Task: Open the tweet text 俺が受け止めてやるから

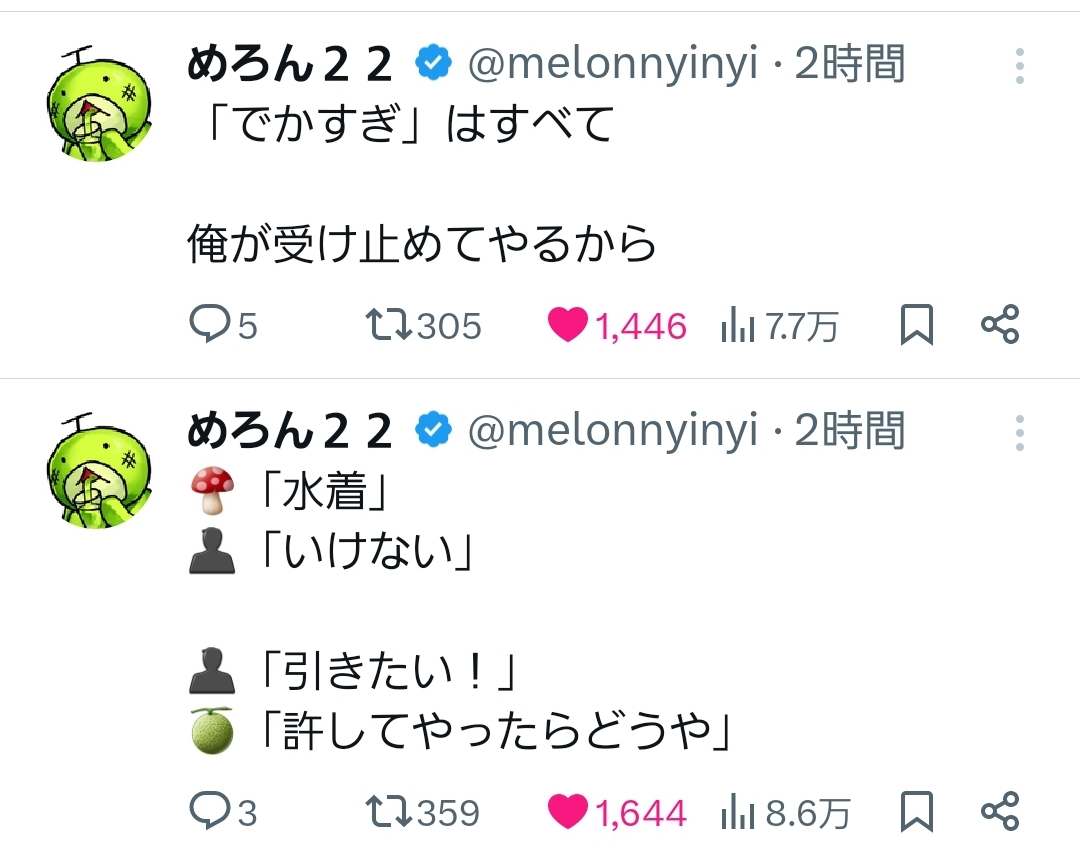Action: point(421,244)
